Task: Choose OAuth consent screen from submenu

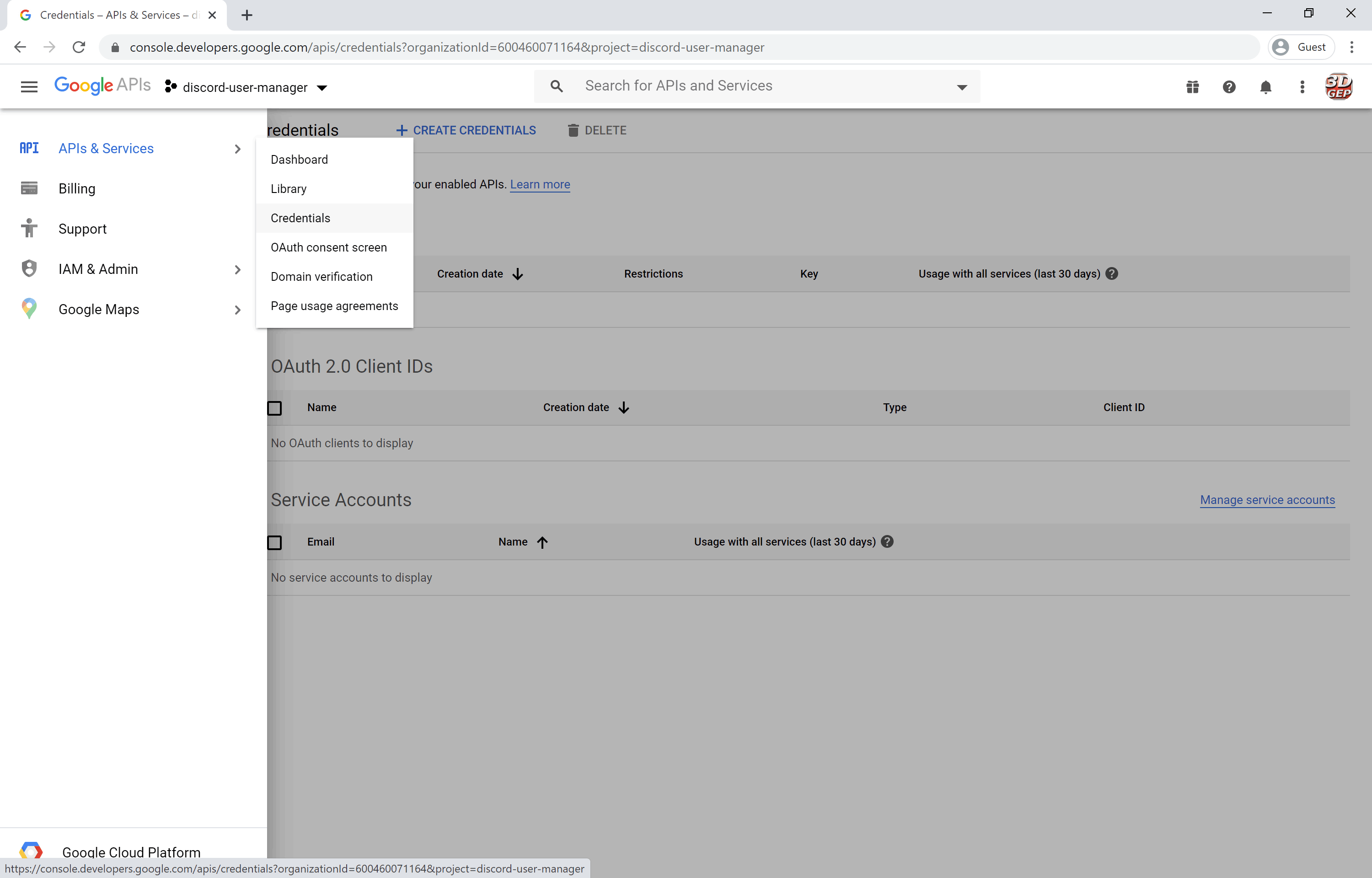Action: click(x=329, y=247)
